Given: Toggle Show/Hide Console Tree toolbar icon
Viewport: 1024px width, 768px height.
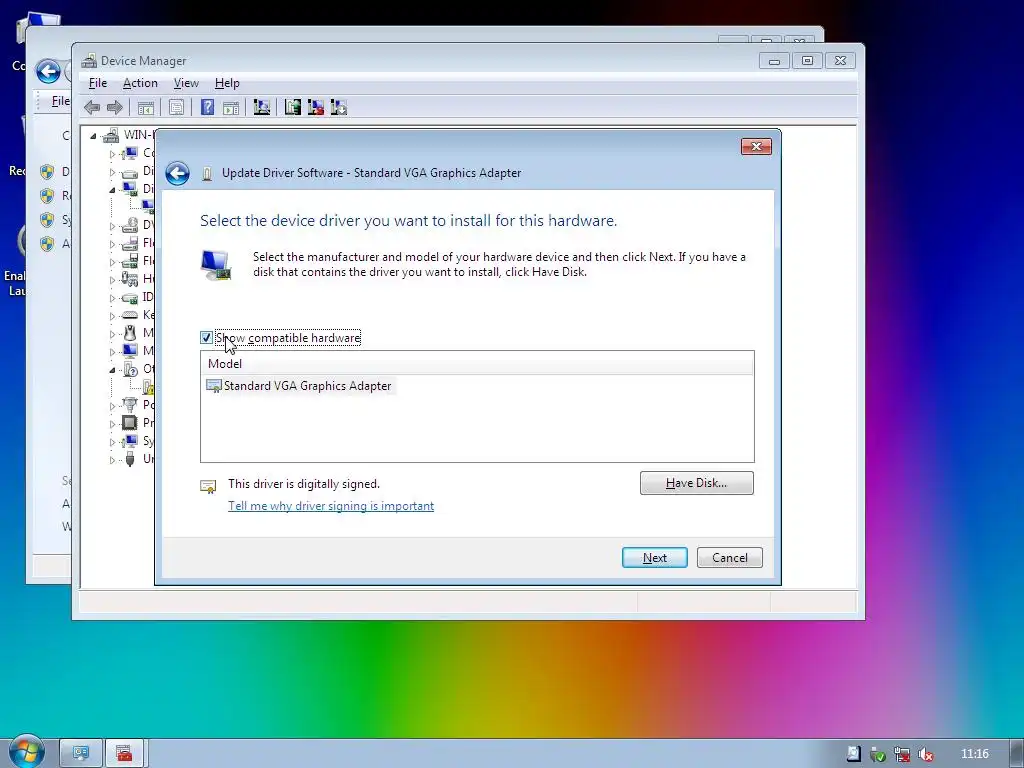Looking at the screenshot, I should pos(146,108).
